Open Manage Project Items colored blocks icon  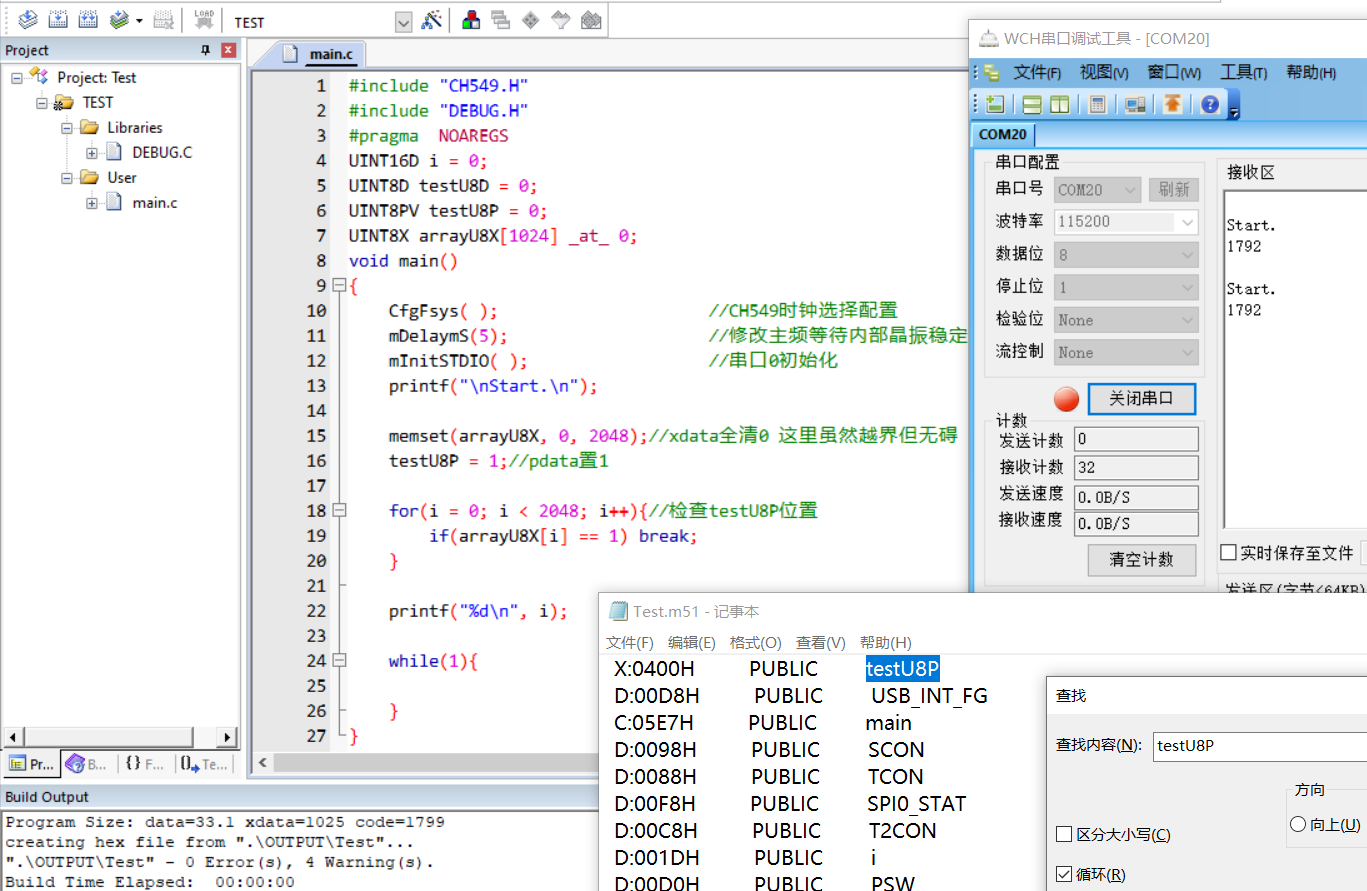click(471, 20)
